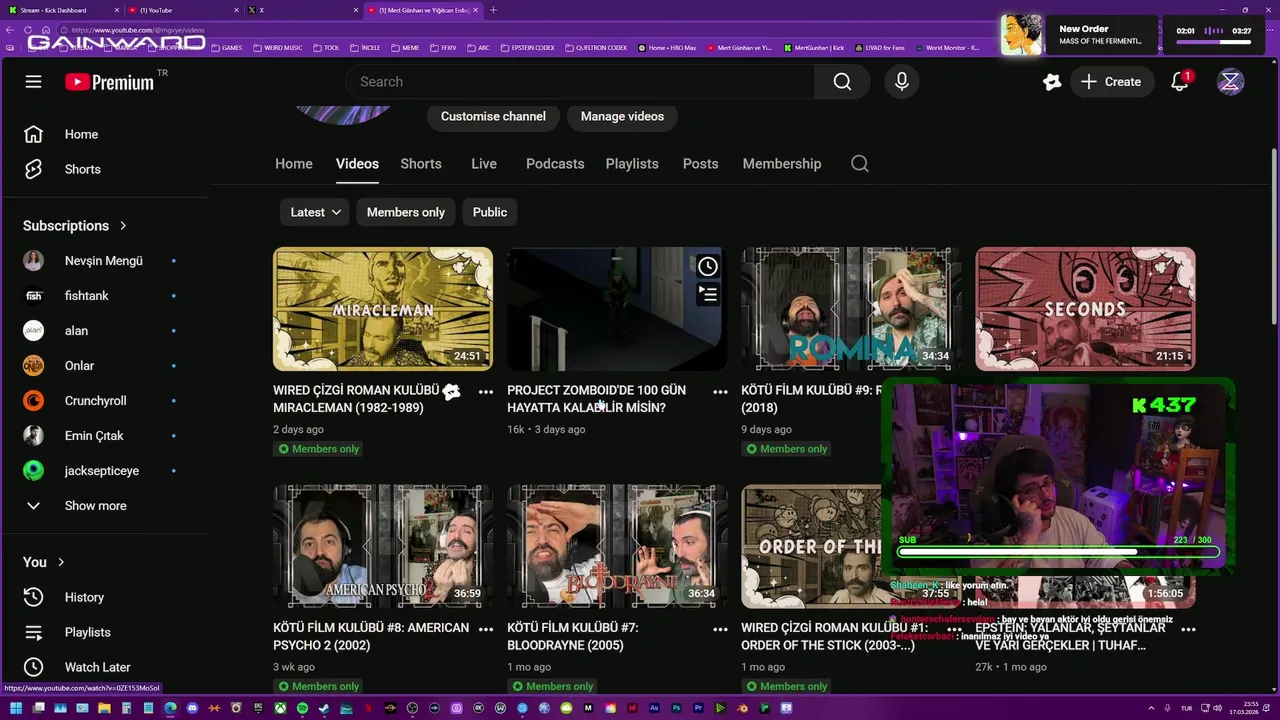Open fishtank subscription channel
Screen dimensions: 1280x720
coord(105,296)
